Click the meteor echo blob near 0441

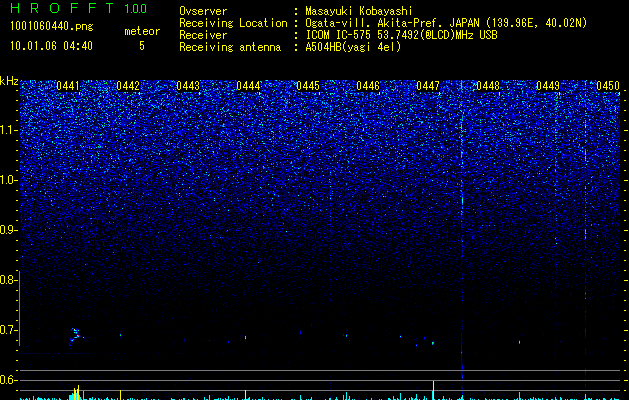tap(75, 336)
